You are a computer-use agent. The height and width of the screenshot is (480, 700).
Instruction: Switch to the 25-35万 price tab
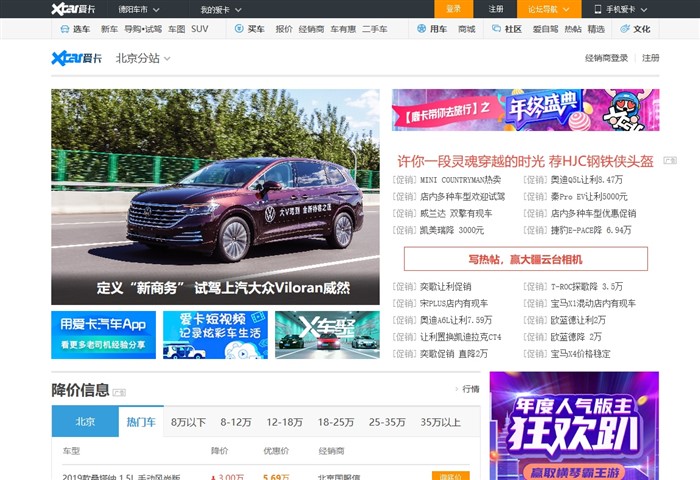coord(387,422)
